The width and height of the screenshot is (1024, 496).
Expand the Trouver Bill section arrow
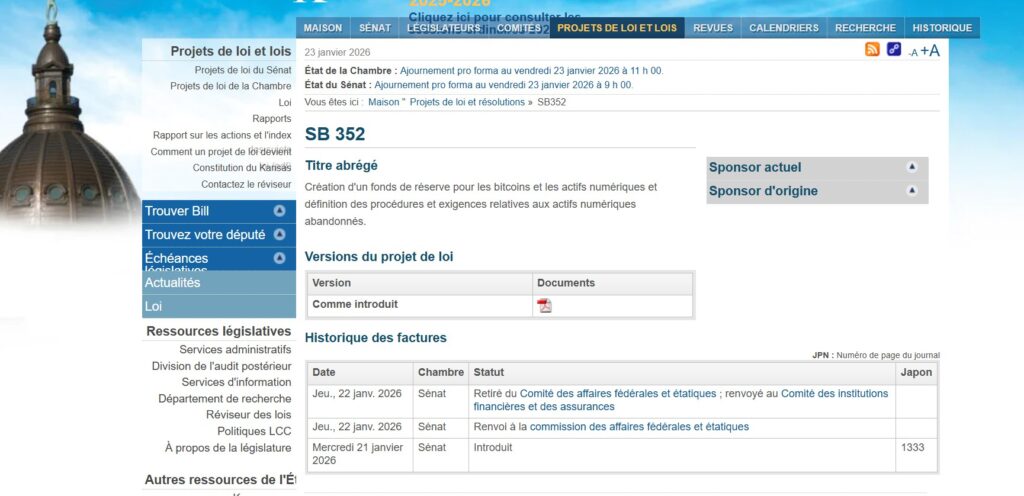[x=279, y=211]
